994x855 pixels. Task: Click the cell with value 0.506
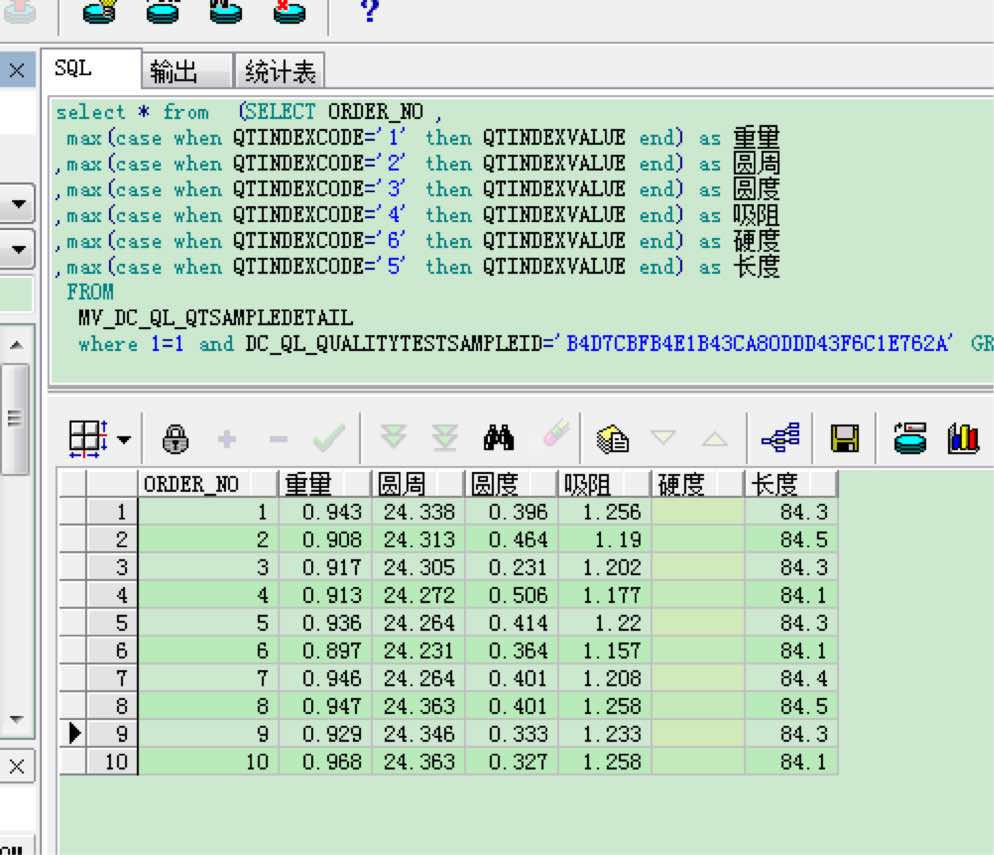tap(511, 595)
